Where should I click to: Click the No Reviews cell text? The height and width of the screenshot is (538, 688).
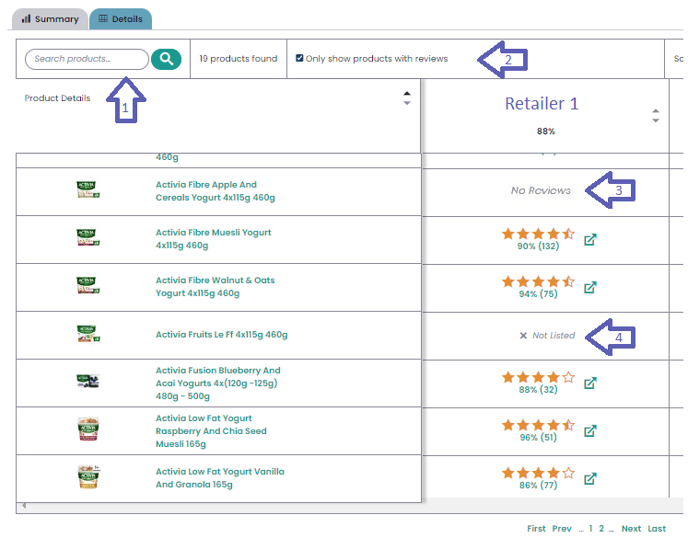(x=541, y=190)
